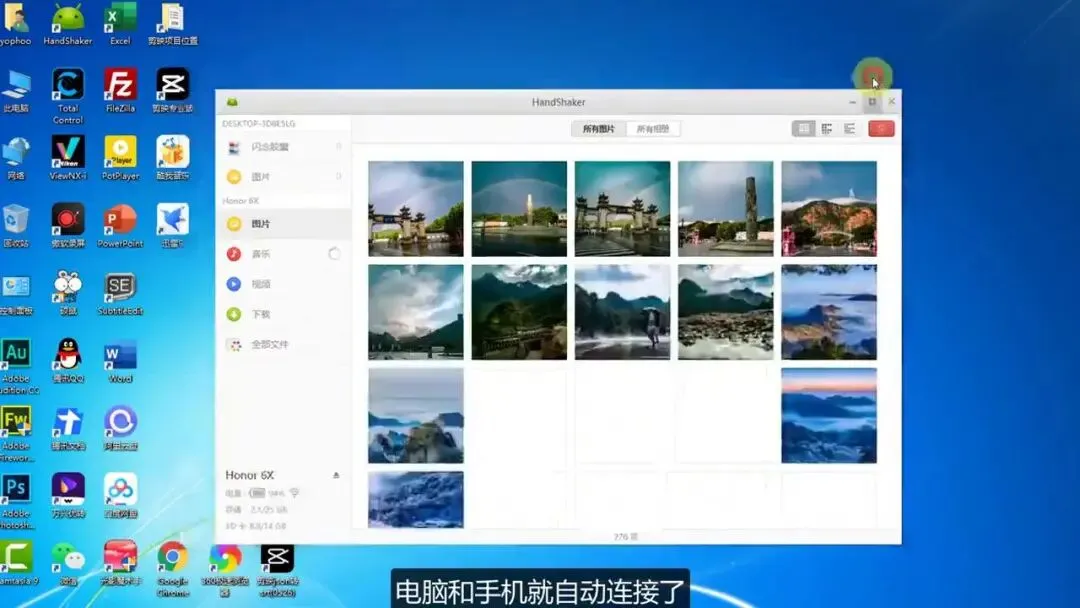Launch Adobe Photoshop desktop icon
1080x608 pixels.
point(17,500)
